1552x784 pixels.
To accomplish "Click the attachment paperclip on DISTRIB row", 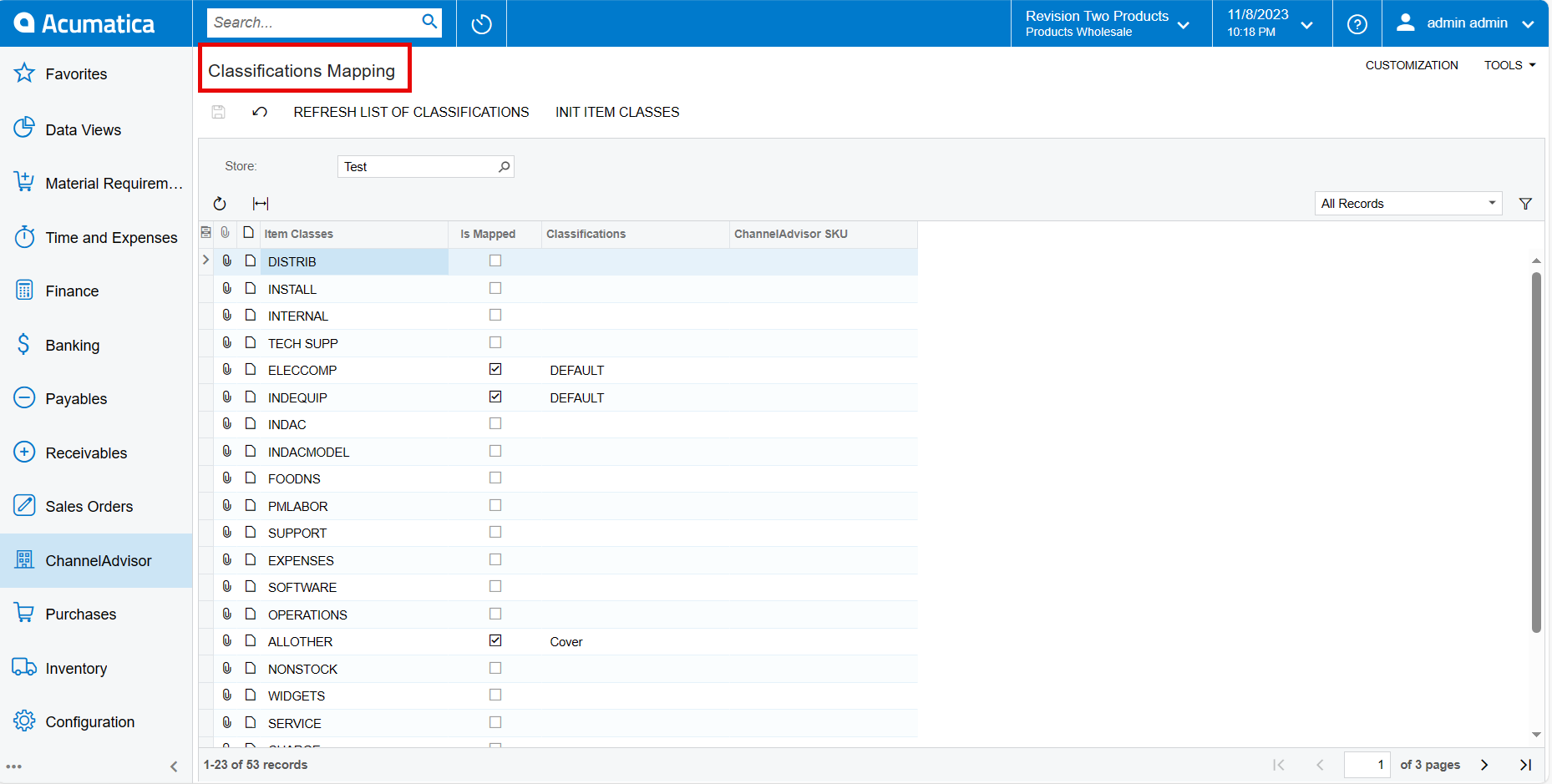I will [226, 261].
